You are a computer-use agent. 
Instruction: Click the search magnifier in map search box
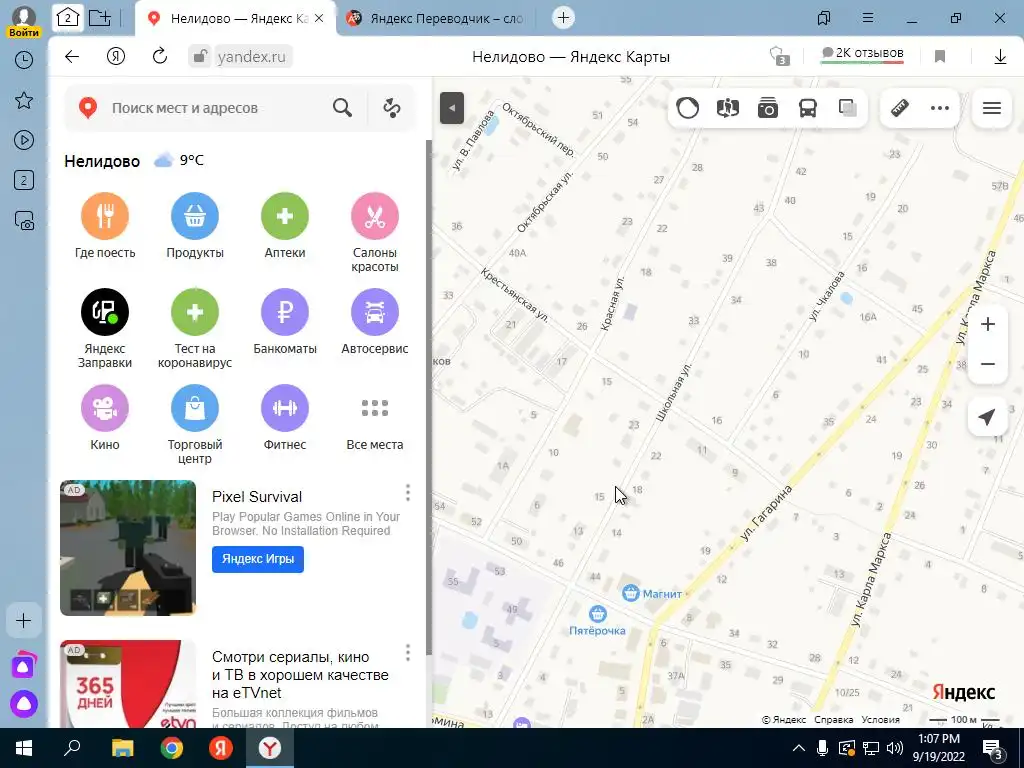(342, 108)
